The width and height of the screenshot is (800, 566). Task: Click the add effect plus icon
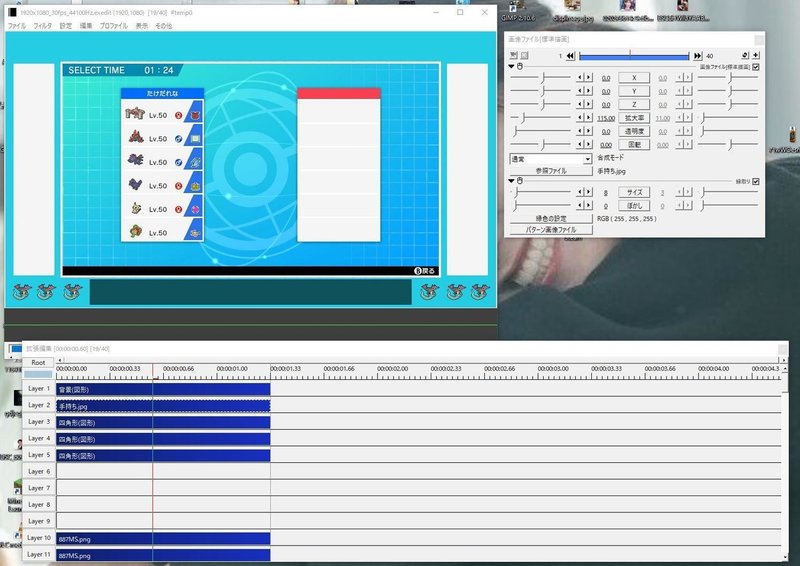point(756,55)
